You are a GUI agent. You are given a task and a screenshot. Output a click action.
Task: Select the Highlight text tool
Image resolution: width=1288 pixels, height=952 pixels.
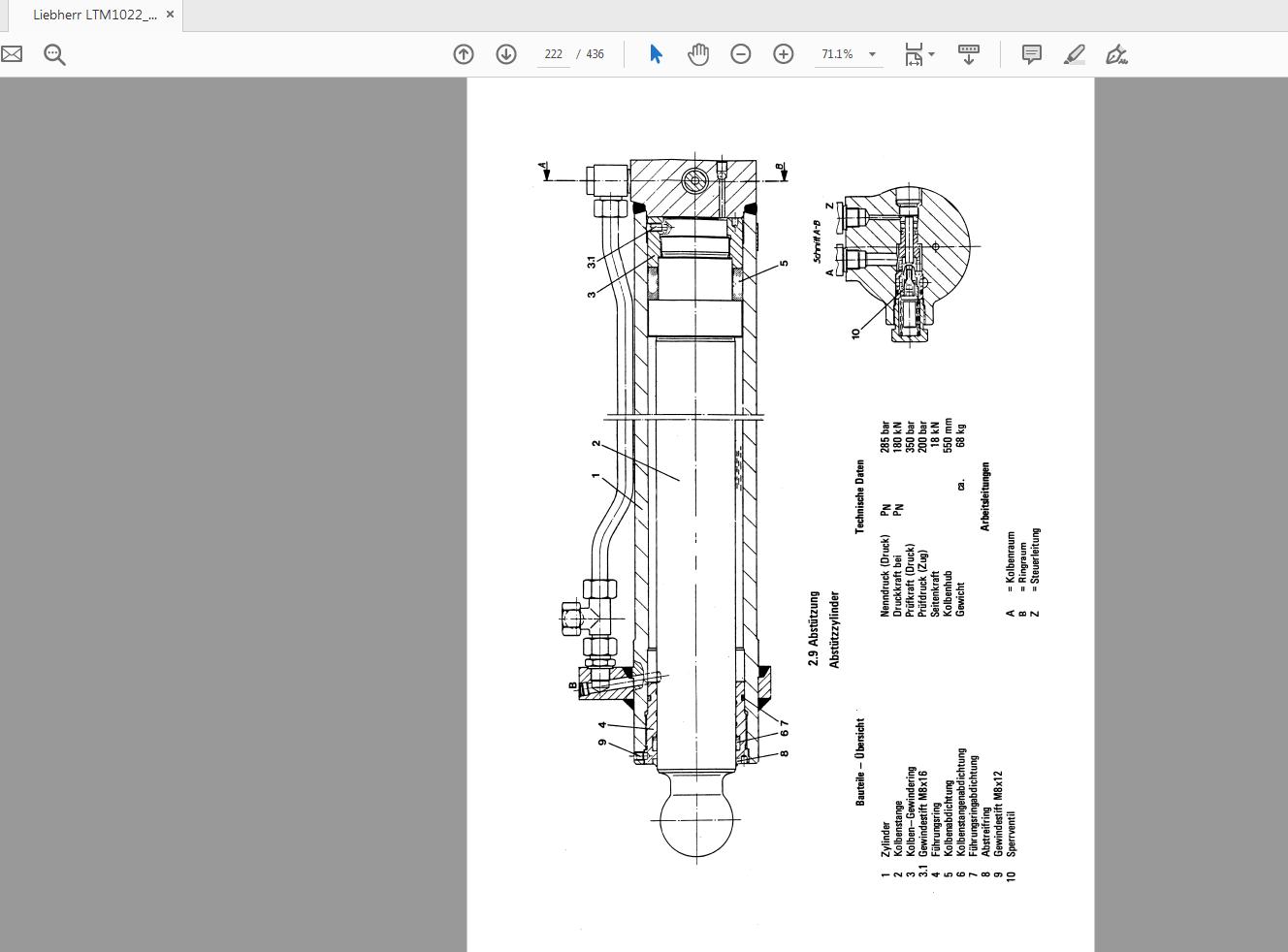coord(1074,54)
